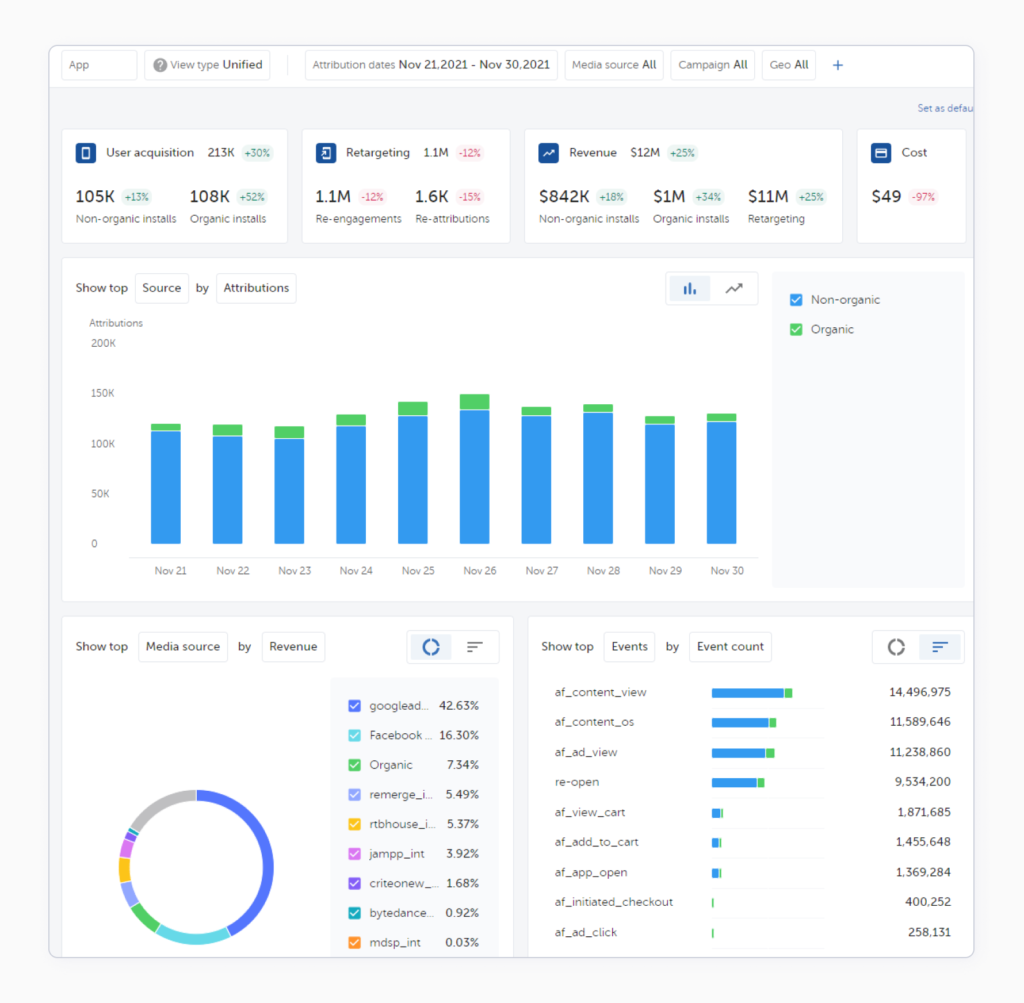Image resolution: width=1024 pixels, height=1003 pixels.
Task: Select the list view icon in events panel
Action: [941, 647]
